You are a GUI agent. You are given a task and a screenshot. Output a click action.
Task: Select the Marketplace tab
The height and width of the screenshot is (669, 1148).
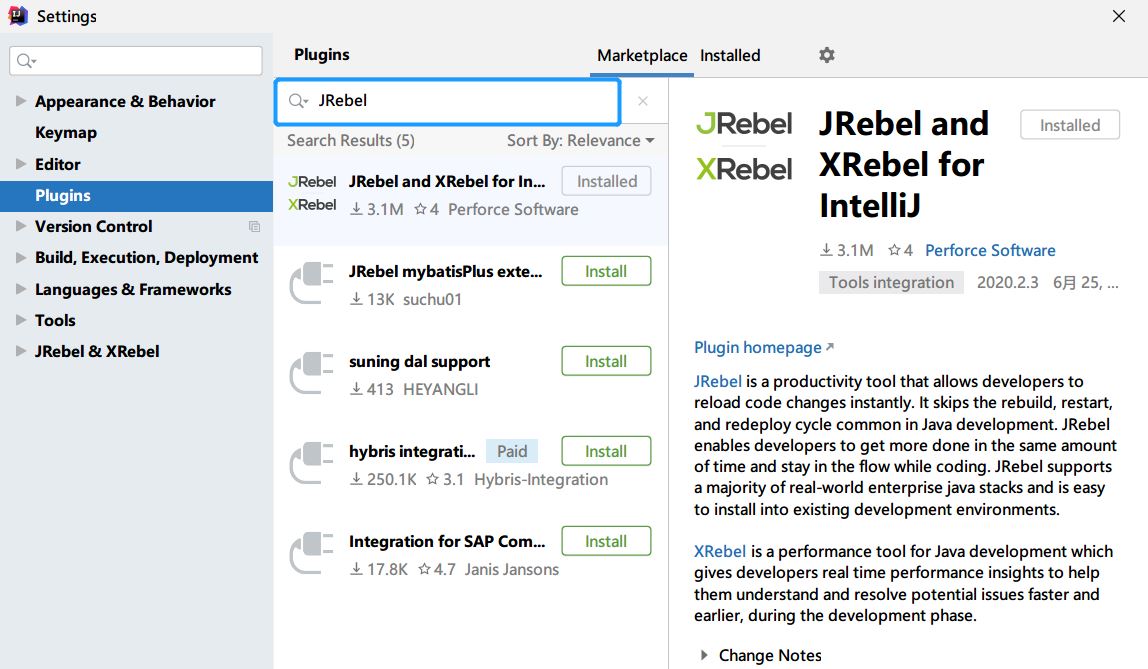click(x=641, y=55)
